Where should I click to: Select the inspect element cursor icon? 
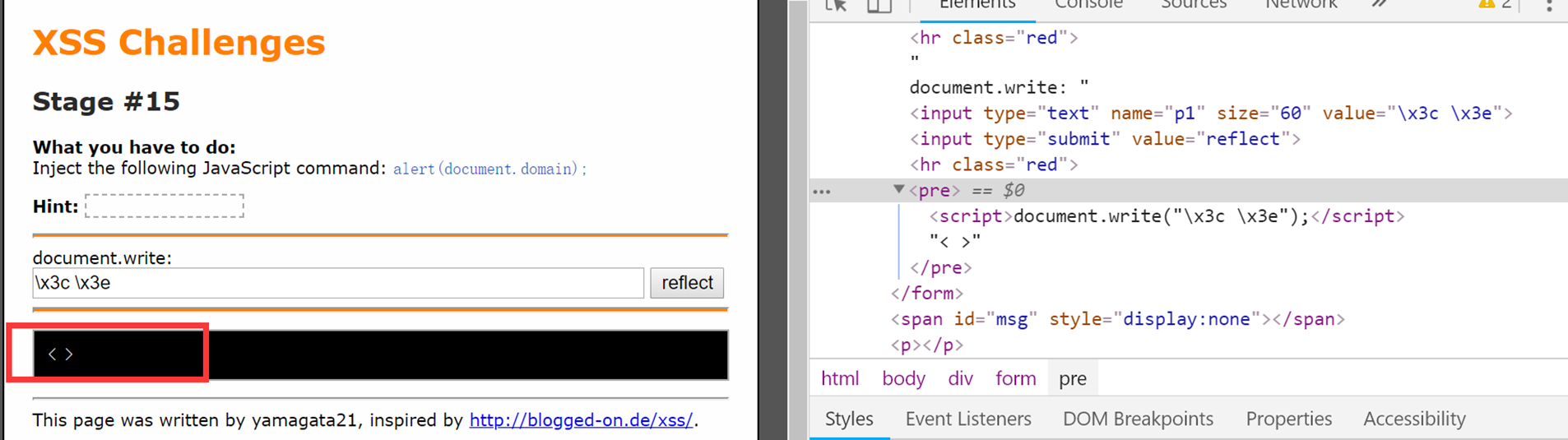coord(836,5)
